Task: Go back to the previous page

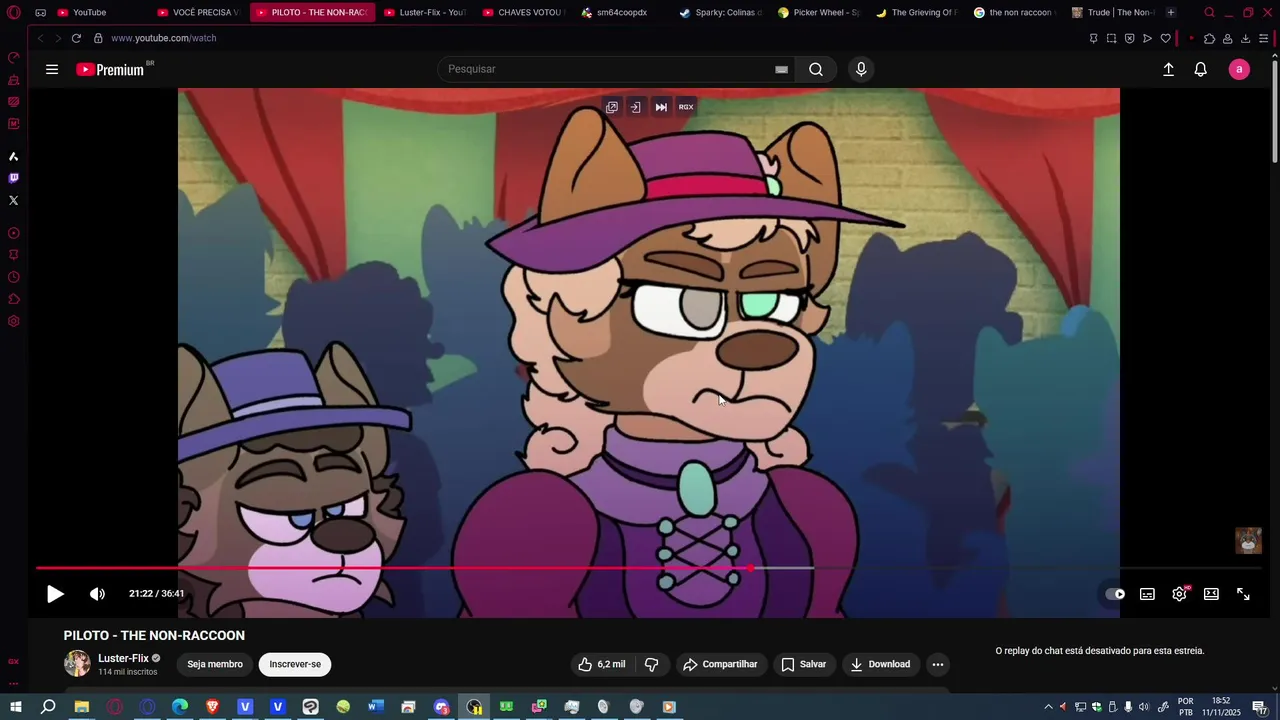Action: point(40,38)
